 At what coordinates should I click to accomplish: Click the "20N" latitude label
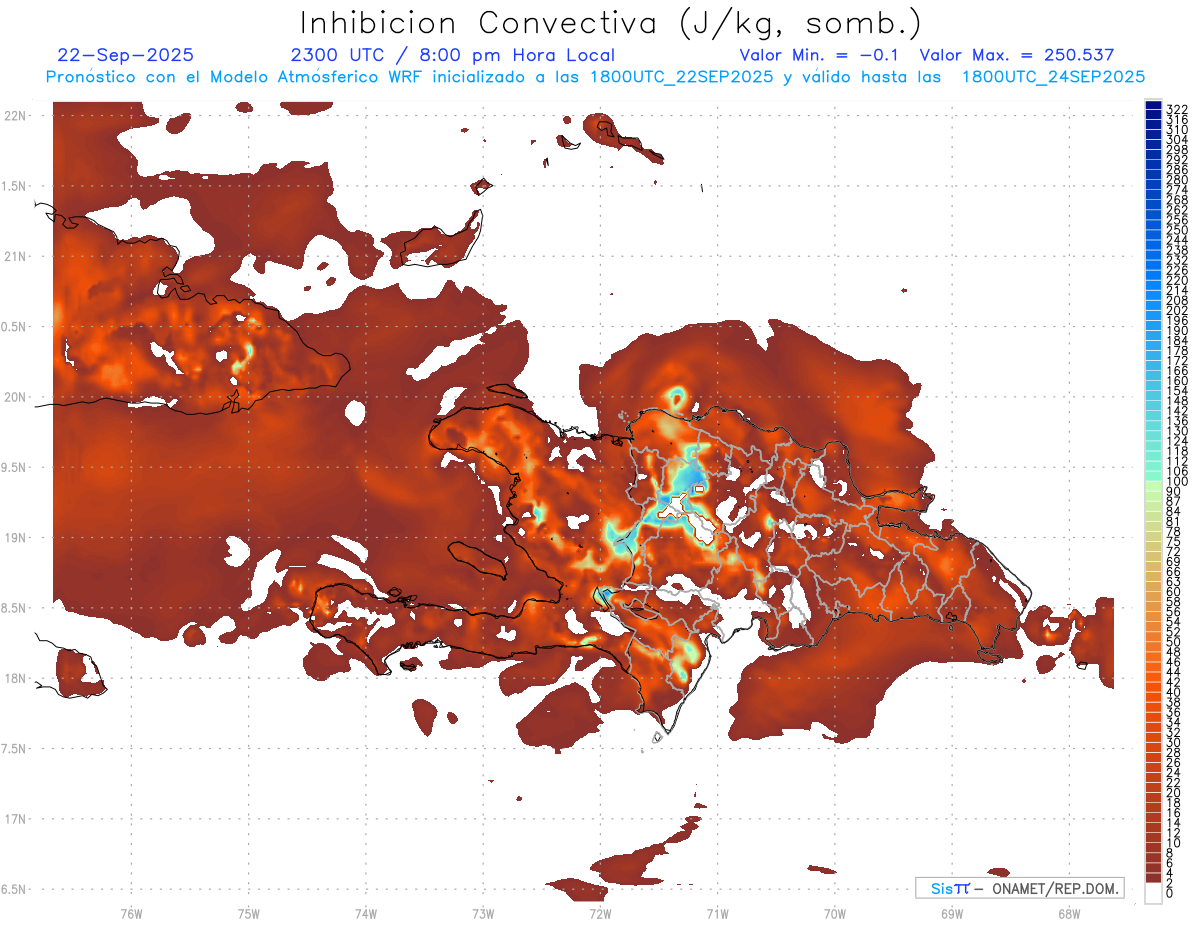16,397
